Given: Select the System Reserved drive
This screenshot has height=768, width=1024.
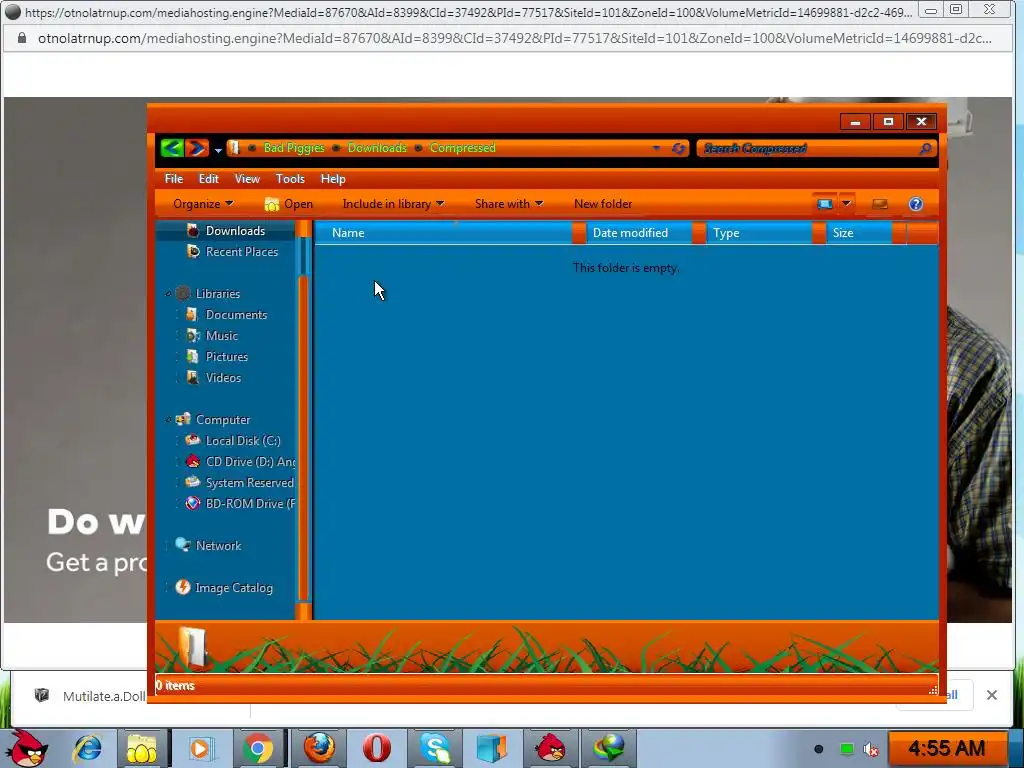Looking at the screenshot, I should tap(239, 483).
